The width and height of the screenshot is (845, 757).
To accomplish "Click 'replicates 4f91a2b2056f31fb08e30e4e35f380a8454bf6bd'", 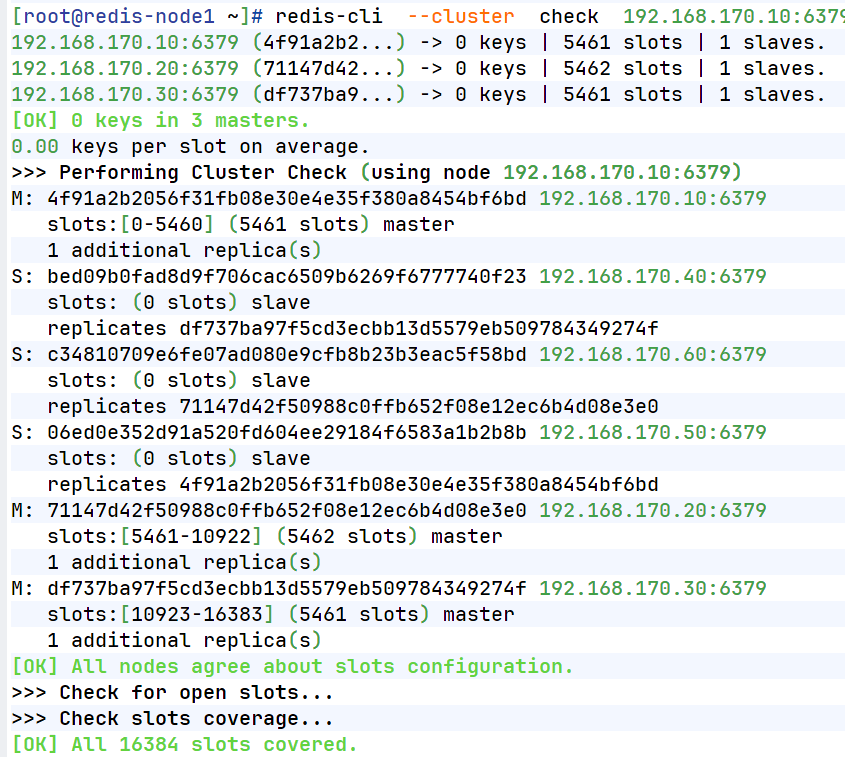I will [x=353, y=485].
